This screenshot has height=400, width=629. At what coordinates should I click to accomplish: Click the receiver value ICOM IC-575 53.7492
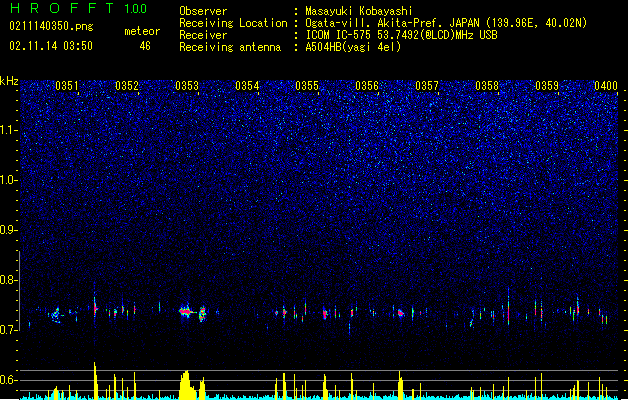[359, 35]
